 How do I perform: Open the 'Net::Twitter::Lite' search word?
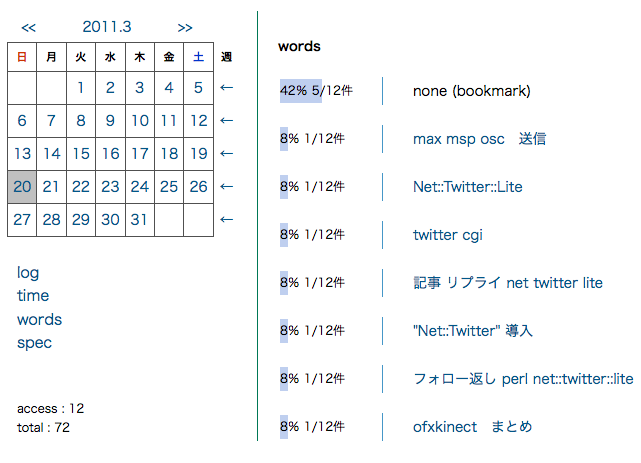click(467, 187)
